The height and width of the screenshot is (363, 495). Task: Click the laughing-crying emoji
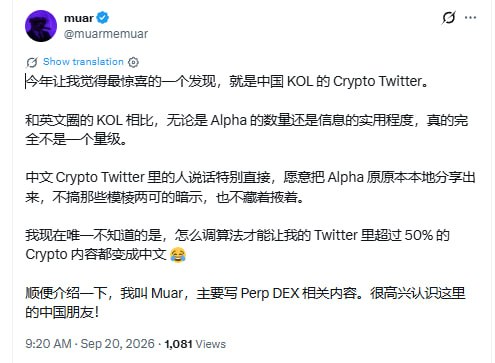pos(178,255)
